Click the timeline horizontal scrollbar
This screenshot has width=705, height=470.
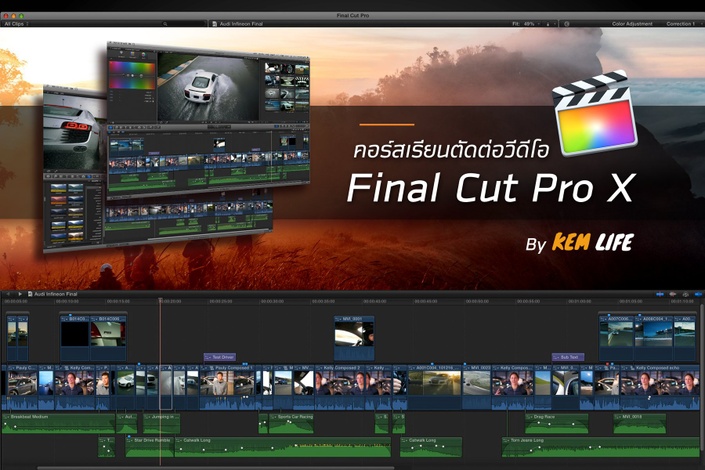tap(216, 468)
